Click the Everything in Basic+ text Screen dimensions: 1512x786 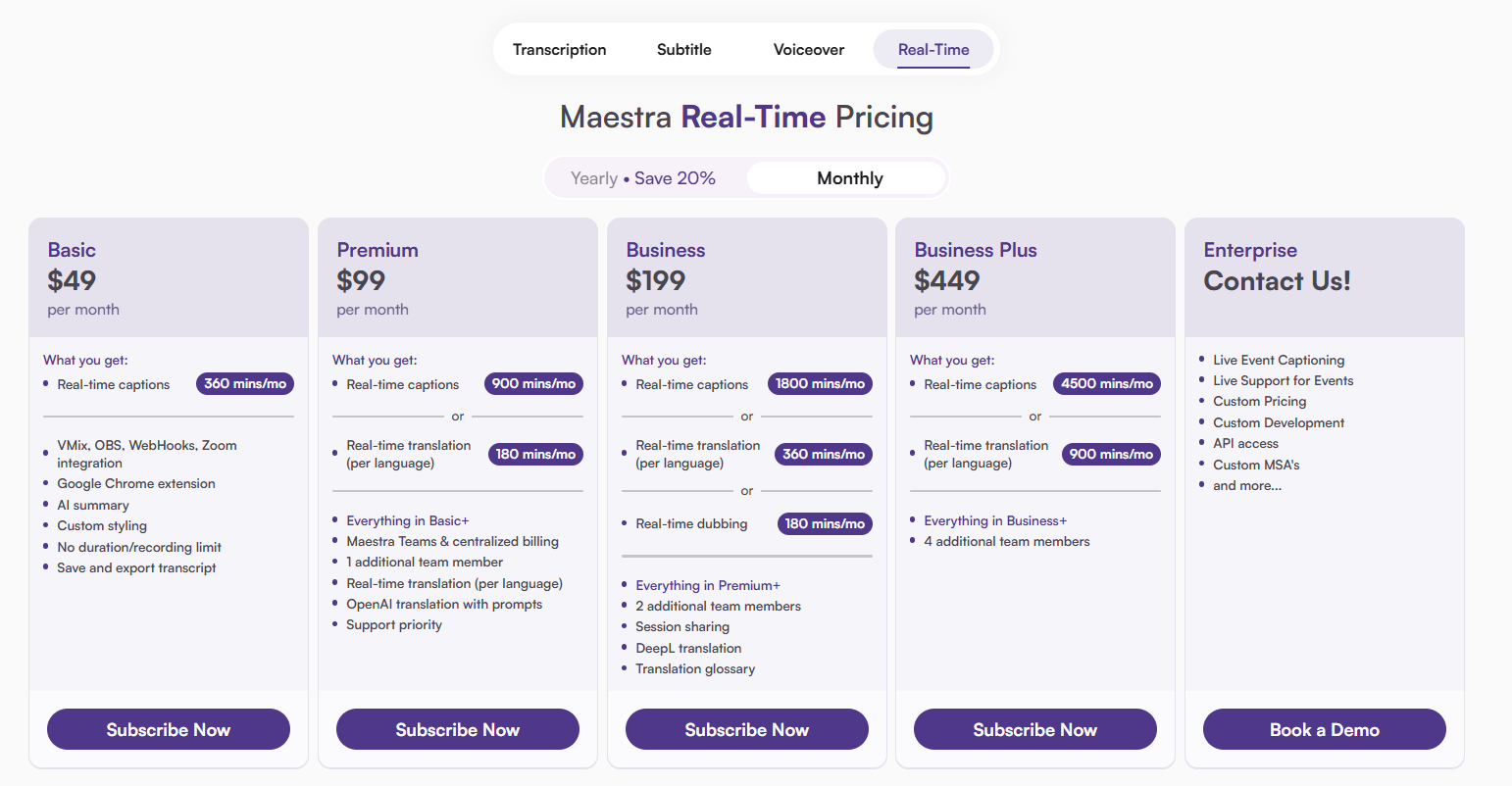[408, 520]
